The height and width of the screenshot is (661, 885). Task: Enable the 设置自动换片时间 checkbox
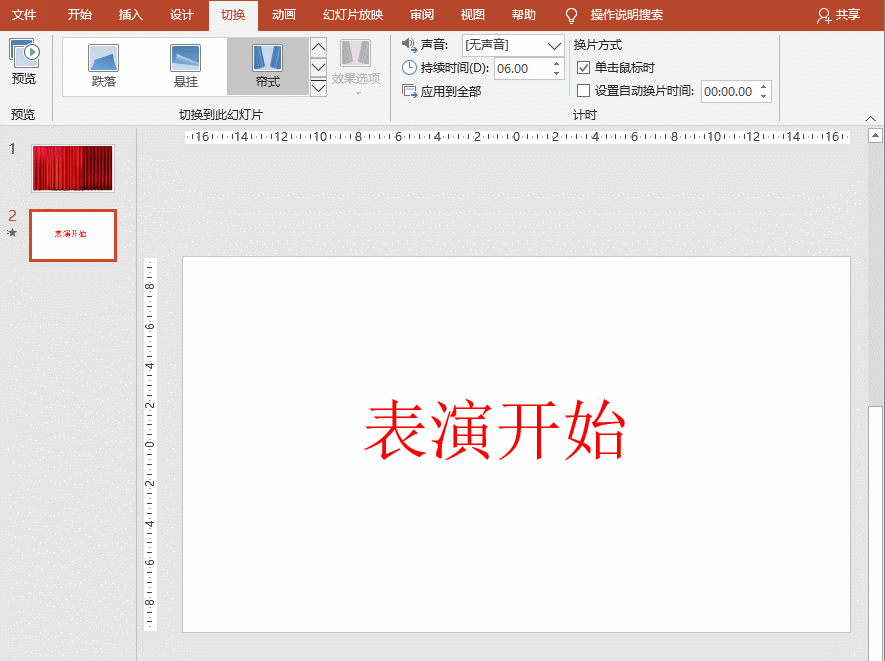pos(584,90)
